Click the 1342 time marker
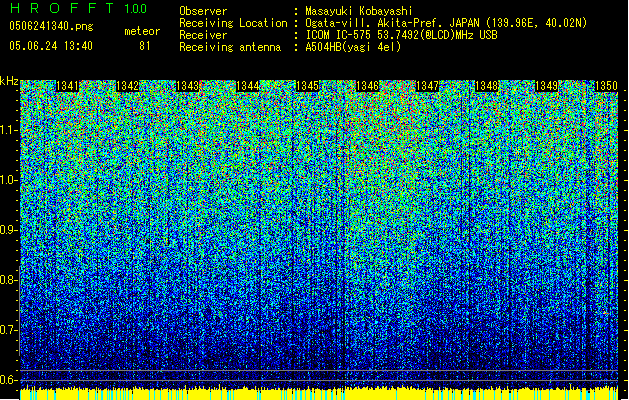The image size is (629, 400). coord(128,86)
